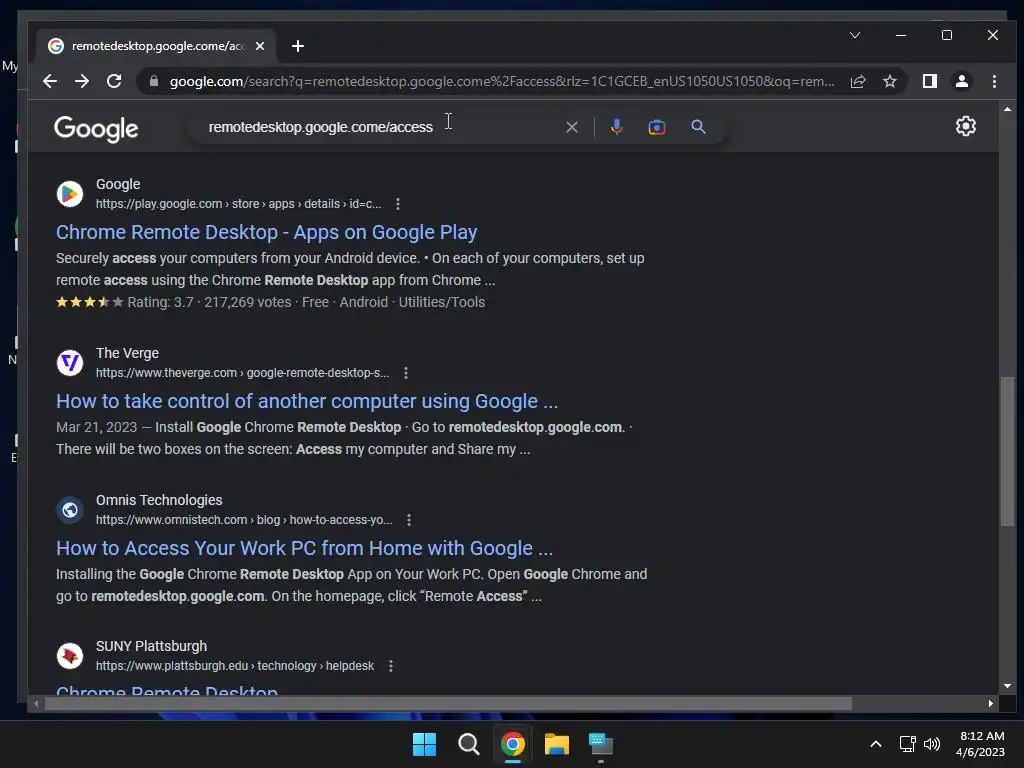This screenshot has height=768, width=1024.
Task: Open How to take control of another computer
Action: 307,401
